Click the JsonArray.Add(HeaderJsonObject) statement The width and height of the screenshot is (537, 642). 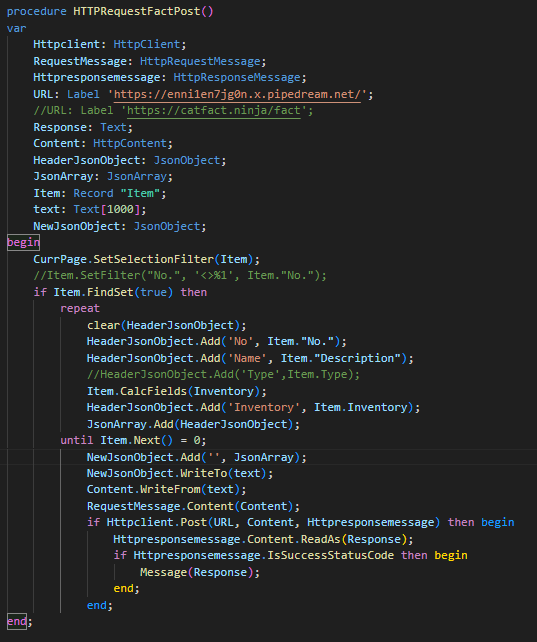[193, 424]
